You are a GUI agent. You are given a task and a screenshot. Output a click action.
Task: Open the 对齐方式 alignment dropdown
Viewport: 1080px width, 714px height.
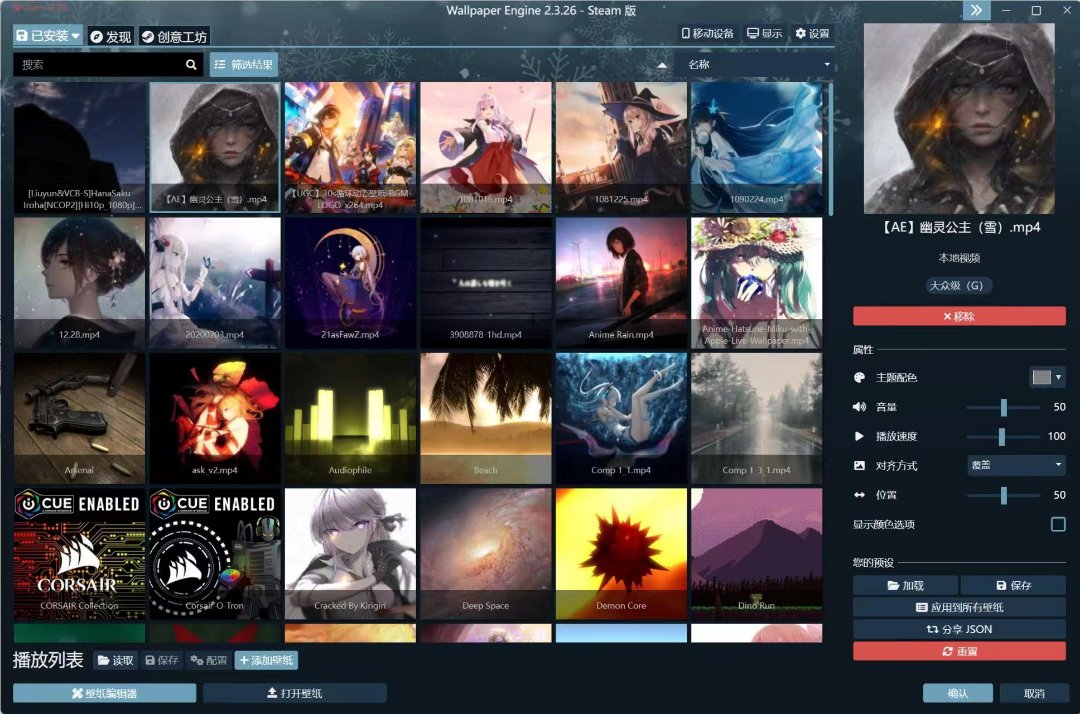pos(1015,465)
